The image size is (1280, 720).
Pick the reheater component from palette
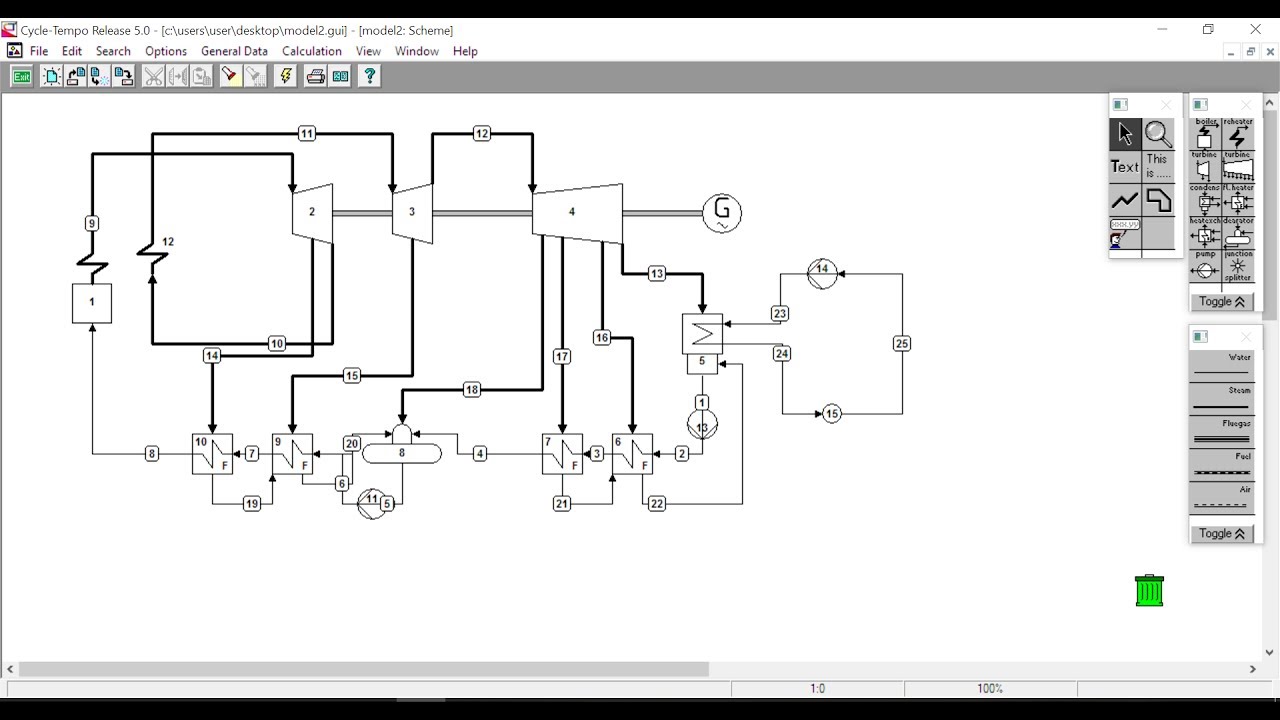pyautogui.click(x=1238, y=135)
